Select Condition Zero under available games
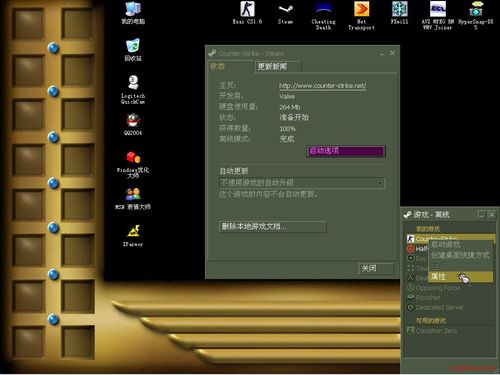Viewport: 500px width, 375px height. [x=436, y=331]
